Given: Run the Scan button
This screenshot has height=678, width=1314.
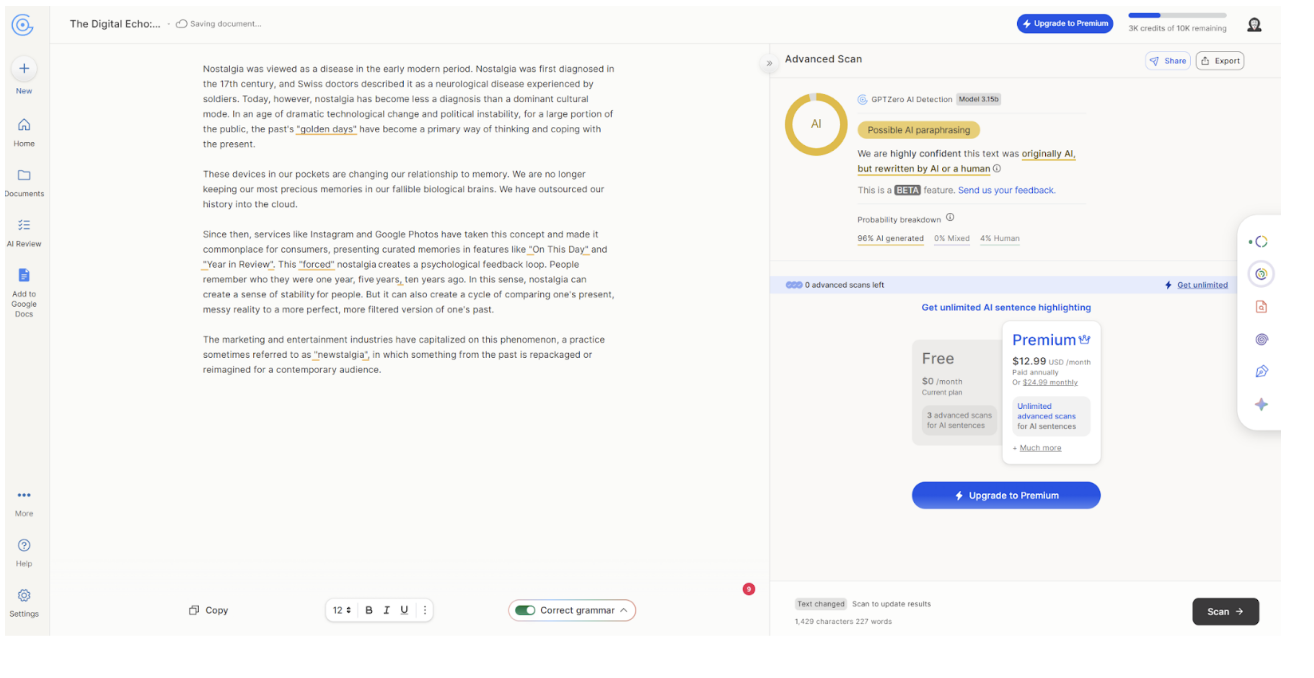Looking at the screenshot, I should pyautogui.click(x=1225, y=611).
